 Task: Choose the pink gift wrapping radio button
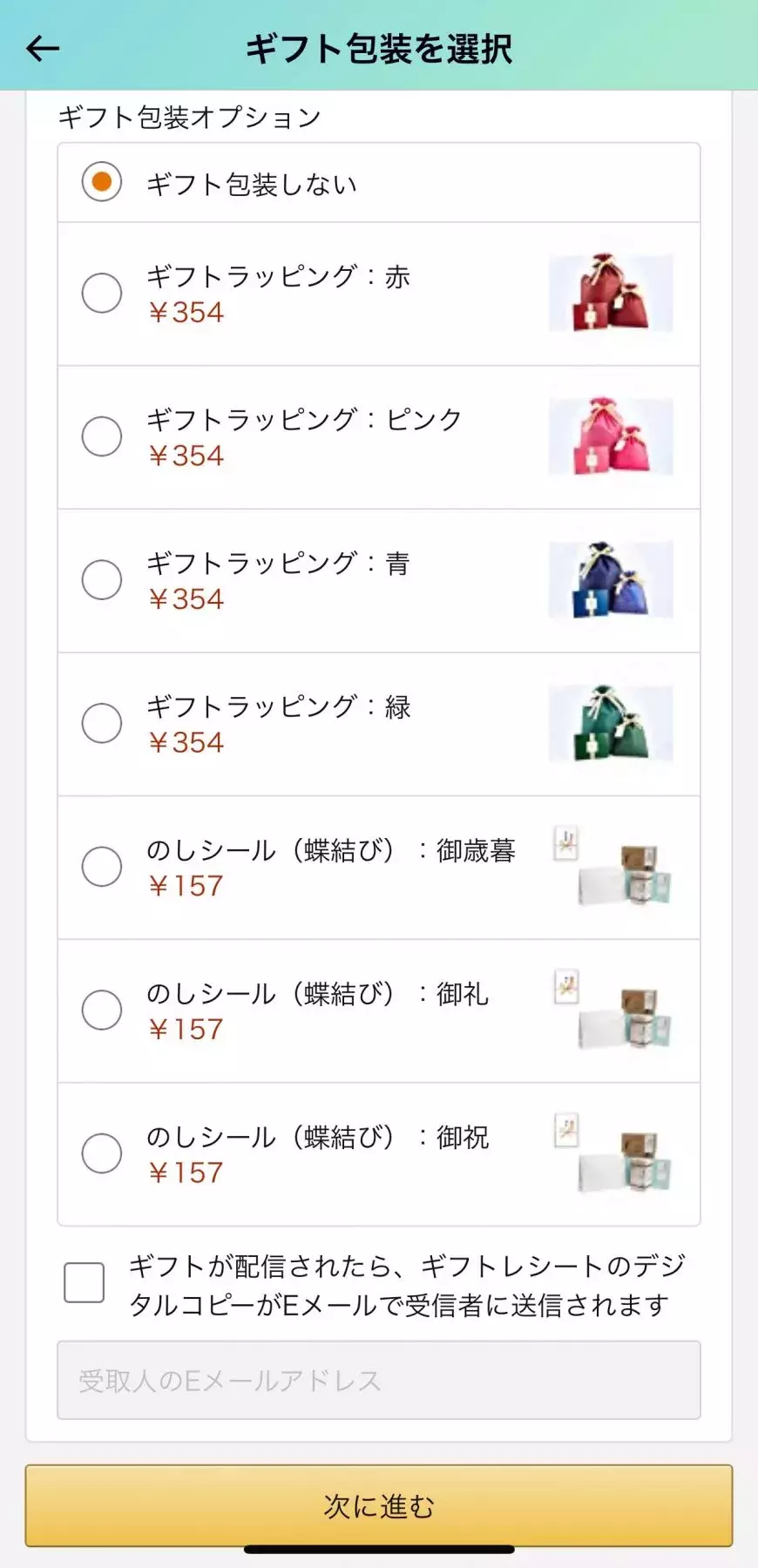point(102,436)
